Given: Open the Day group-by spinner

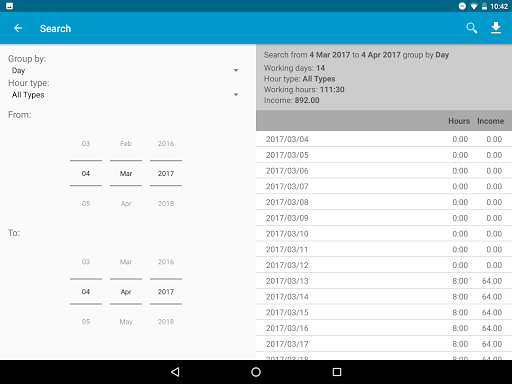Looking at the screenshot, I should click(x=124, y=71).
